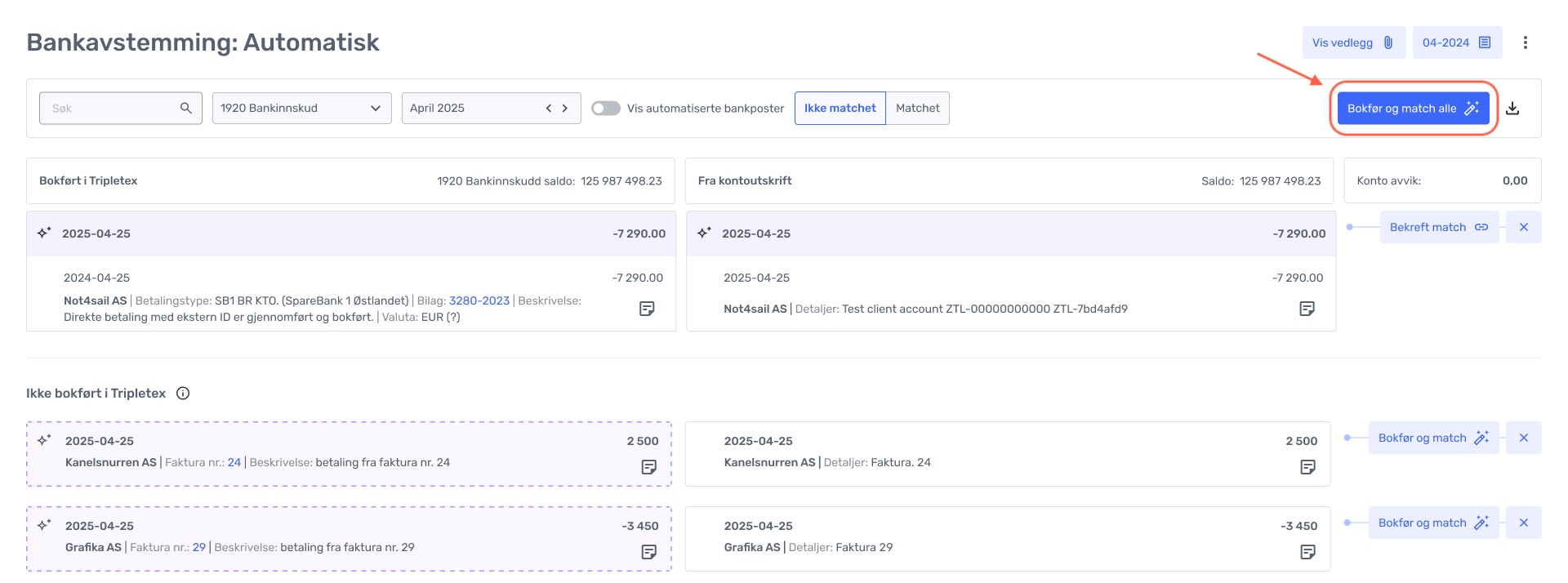The width and height of the screenshot is (1568, 583).
Task: Click Bekreft match for Not4sail AS
Action: click(1438, 227)
